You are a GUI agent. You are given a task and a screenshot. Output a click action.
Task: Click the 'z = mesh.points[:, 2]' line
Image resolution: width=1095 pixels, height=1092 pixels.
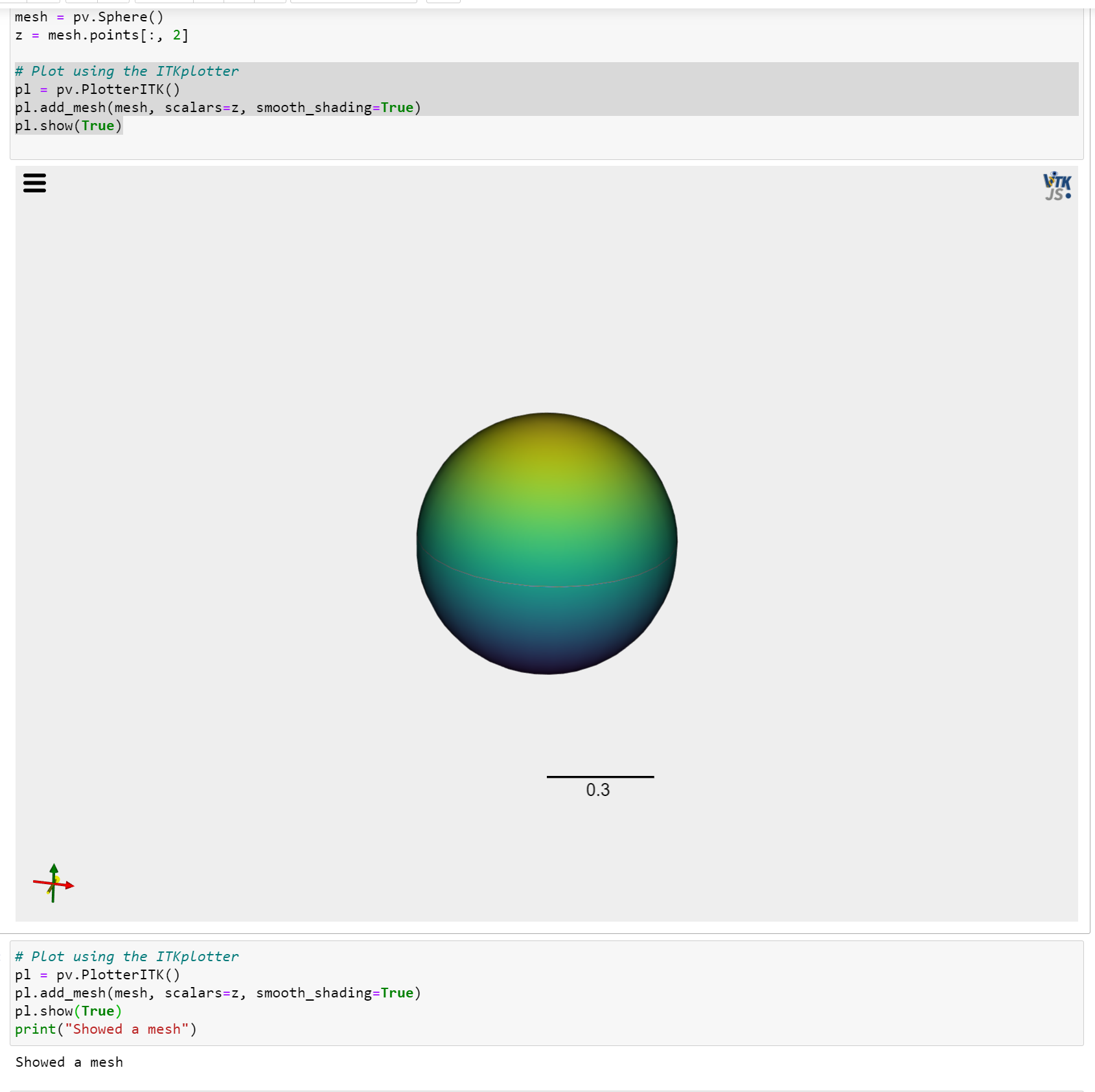[x=102, y=35]
